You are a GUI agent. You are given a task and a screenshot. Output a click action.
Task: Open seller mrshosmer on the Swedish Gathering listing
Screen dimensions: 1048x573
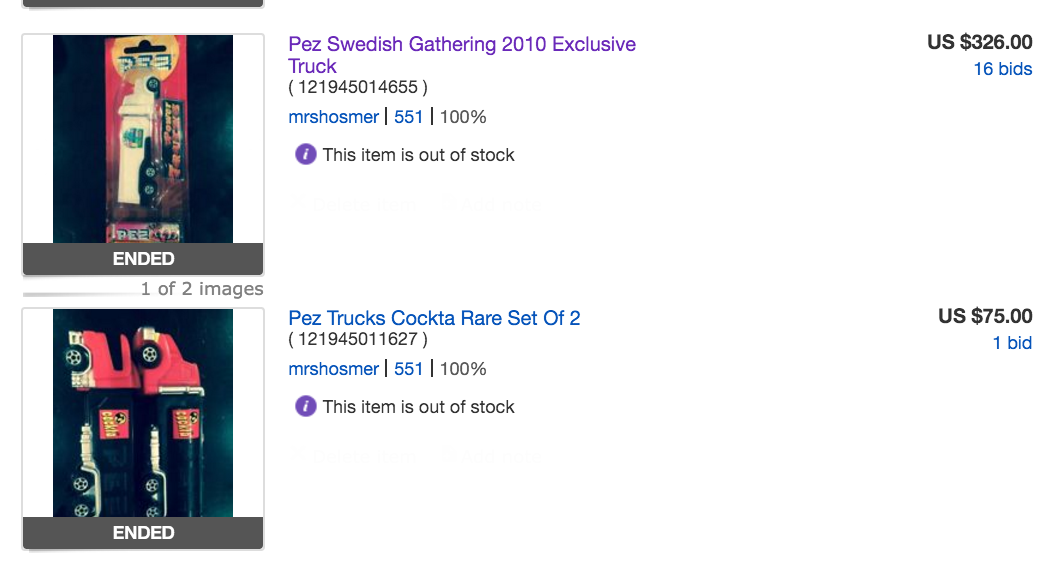coord(333,117)
